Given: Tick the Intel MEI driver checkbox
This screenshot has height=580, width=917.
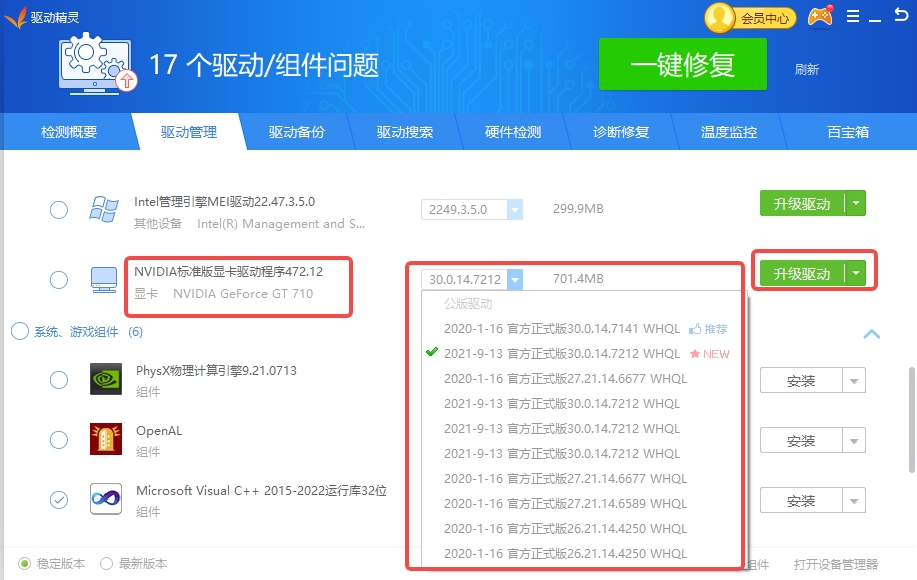Looking at the screenshot, I should point(59,210).
